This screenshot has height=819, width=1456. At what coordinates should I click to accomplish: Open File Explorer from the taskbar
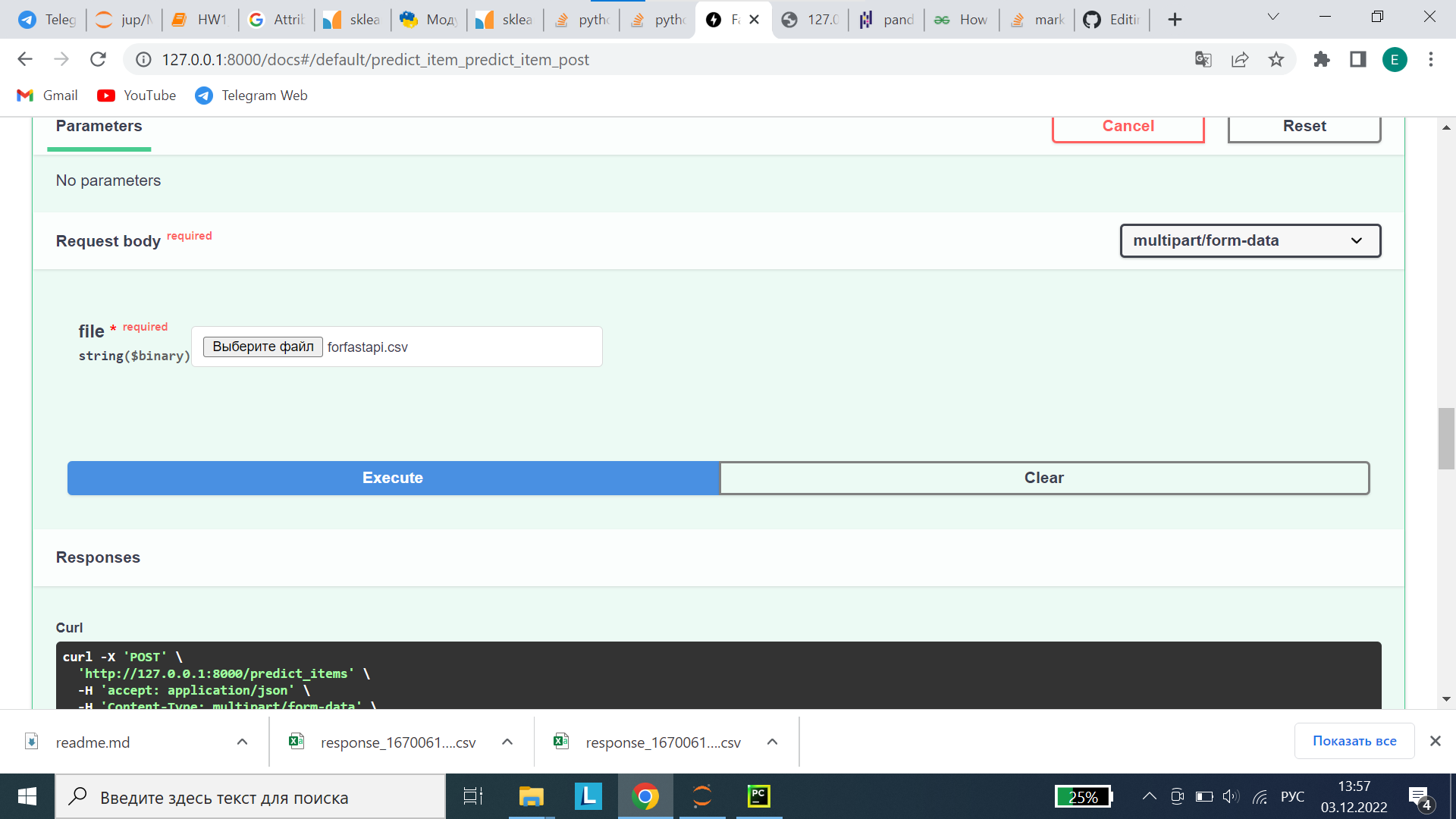(531, 796)
